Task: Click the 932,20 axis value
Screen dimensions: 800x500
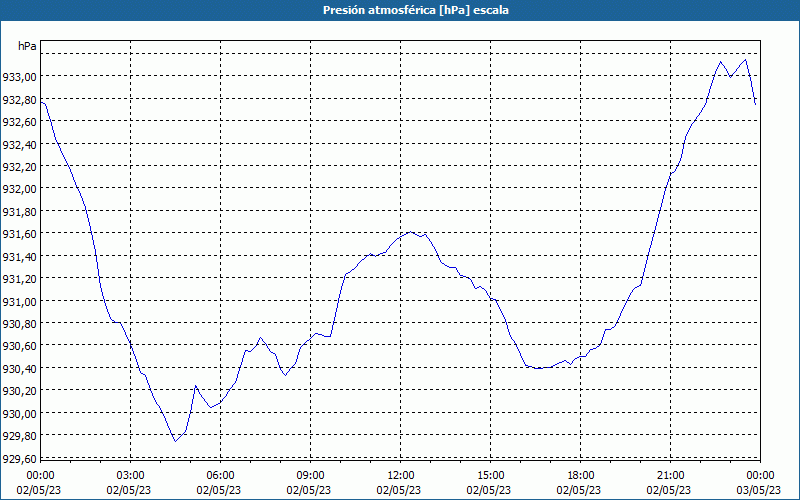Action: (19, 167)
